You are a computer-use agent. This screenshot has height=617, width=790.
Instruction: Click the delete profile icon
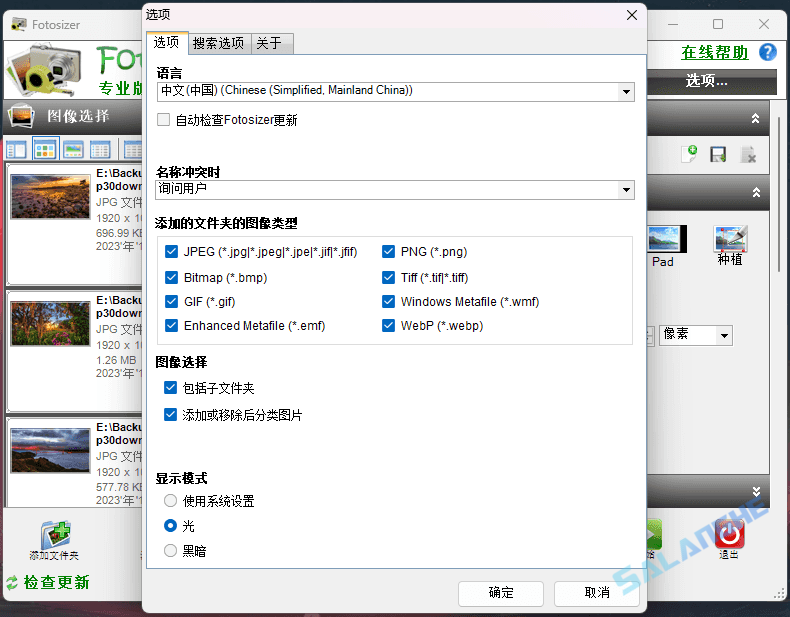[748, 154]
